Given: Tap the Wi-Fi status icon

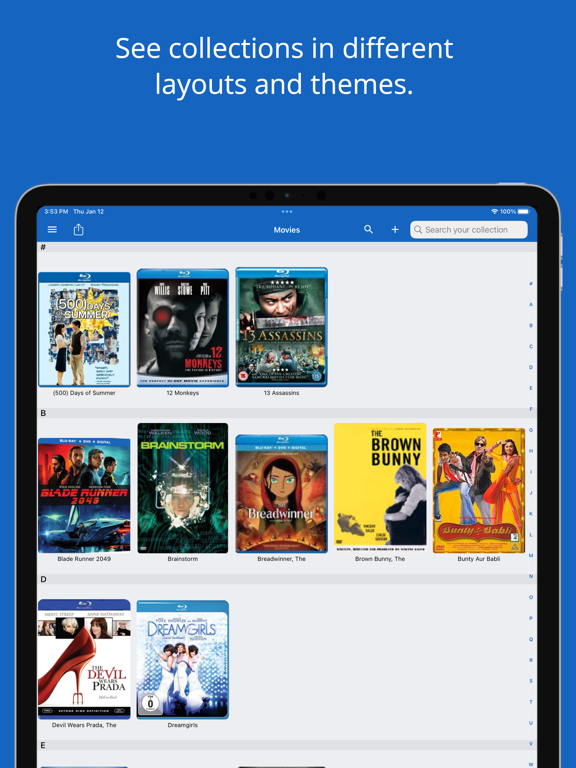Looking at the screenshot, I should (494, 212).
